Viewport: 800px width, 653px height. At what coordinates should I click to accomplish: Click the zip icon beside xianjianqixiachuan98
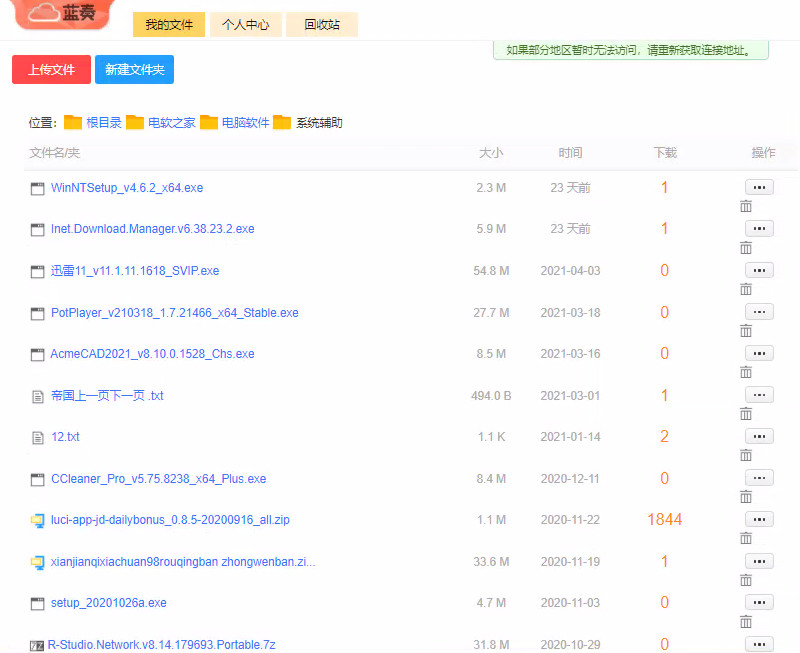pos(37,563)
